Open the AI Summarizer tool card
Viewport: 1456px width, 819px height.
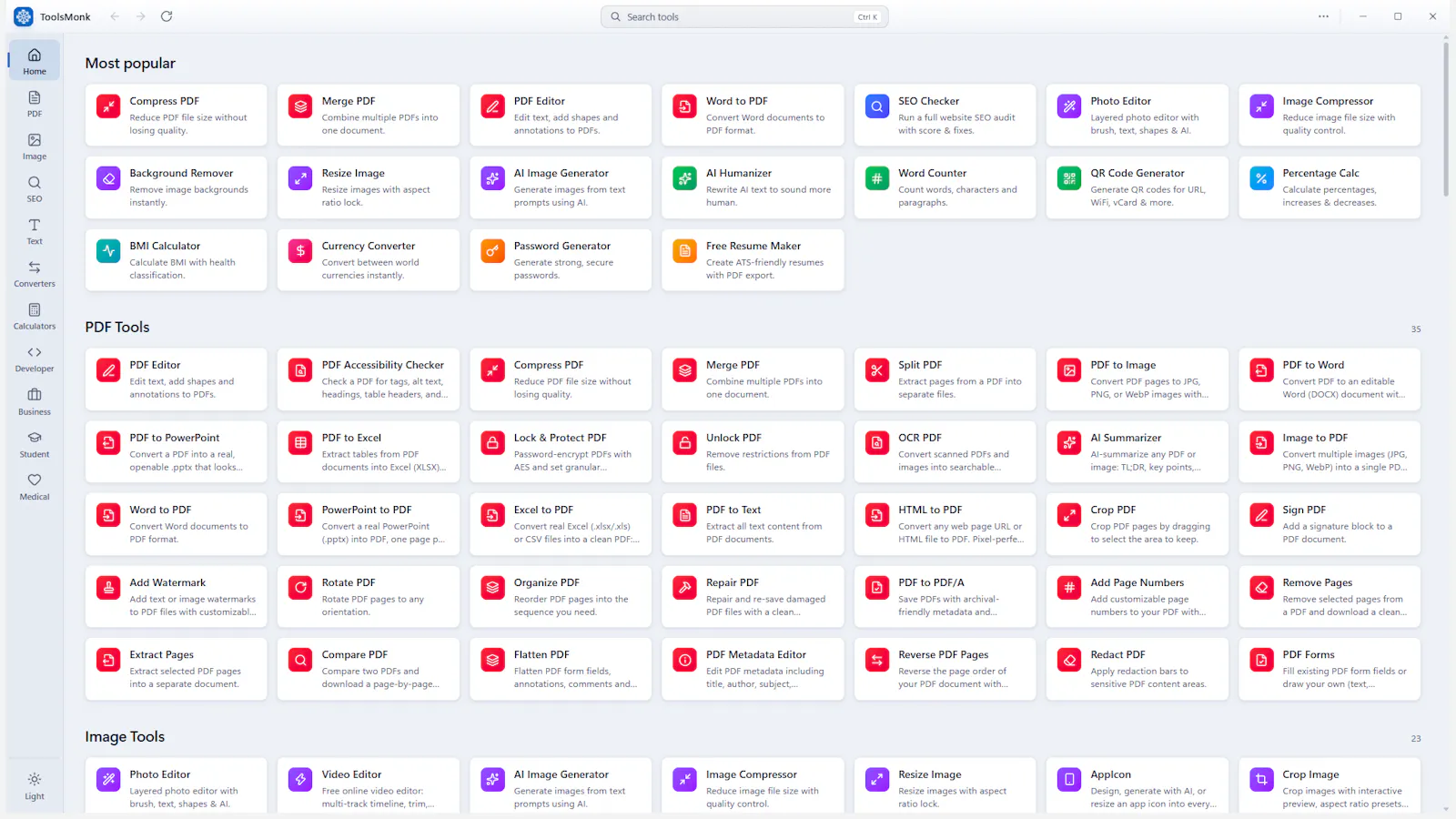point(1137,451)
